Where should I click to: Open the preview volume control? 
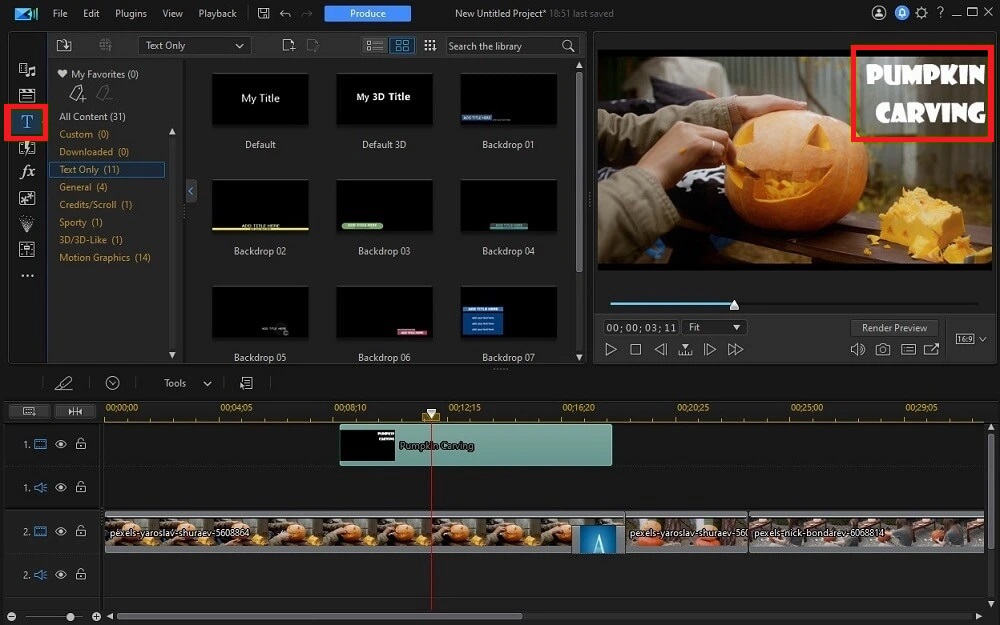857,349
